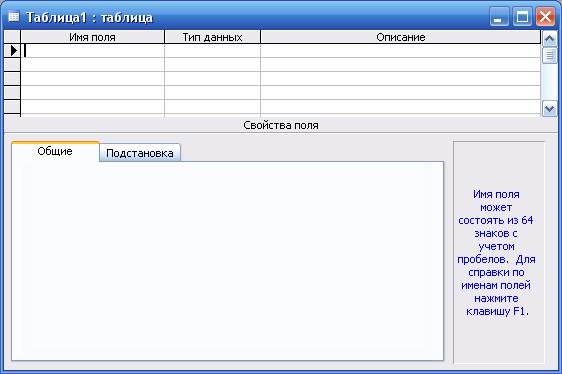The image size is (562, 374).
Task: Click scrollbar up arrow in field grid
Action: click(x=550, y=38)
